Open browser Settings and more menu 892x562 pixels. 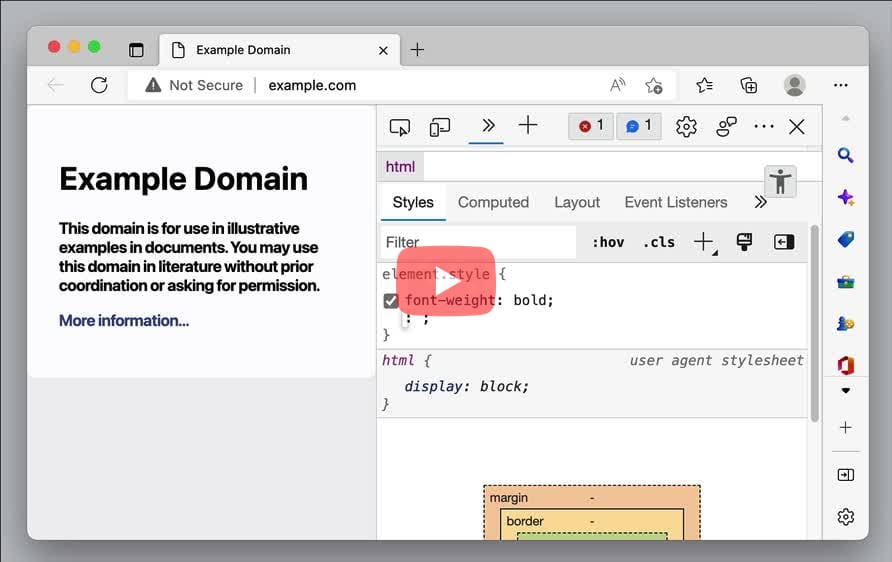840,85
